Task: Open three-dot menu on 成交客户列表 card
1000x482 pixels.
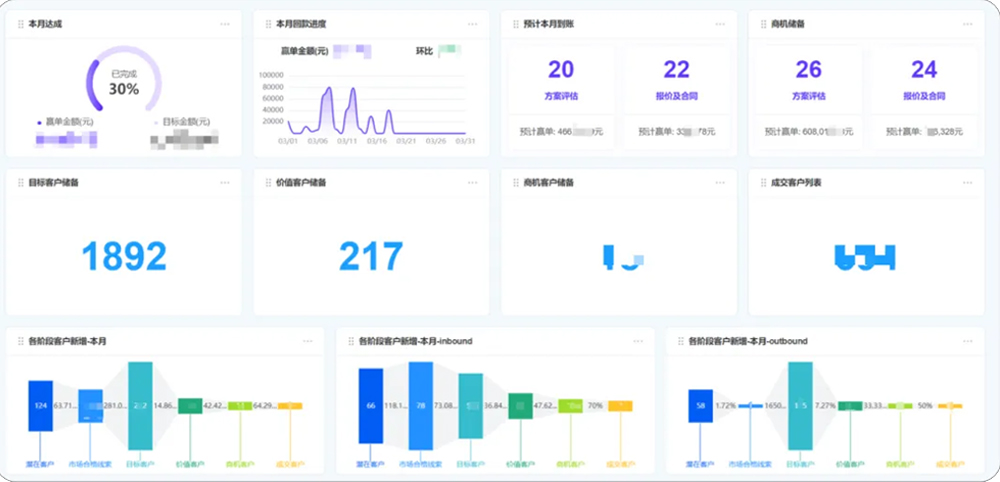Action: 967,183
